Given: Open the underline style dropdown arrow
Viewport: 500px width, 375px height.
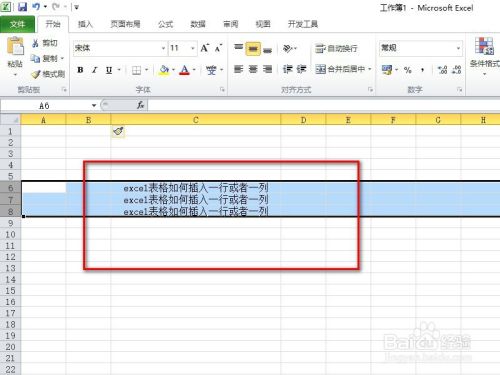Looking at the screenshot, I should click(x=119, y=70).
